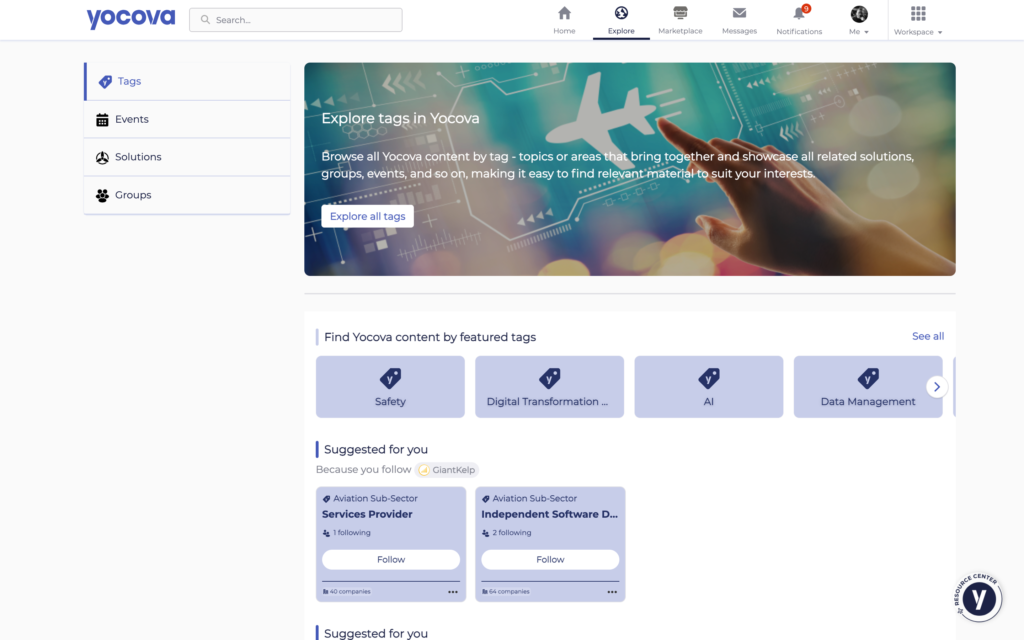Image resolution: width=1024 pixels, height=640 pixels.
Task: Click the "1 following" text
Action: click(x=351, y=533)
